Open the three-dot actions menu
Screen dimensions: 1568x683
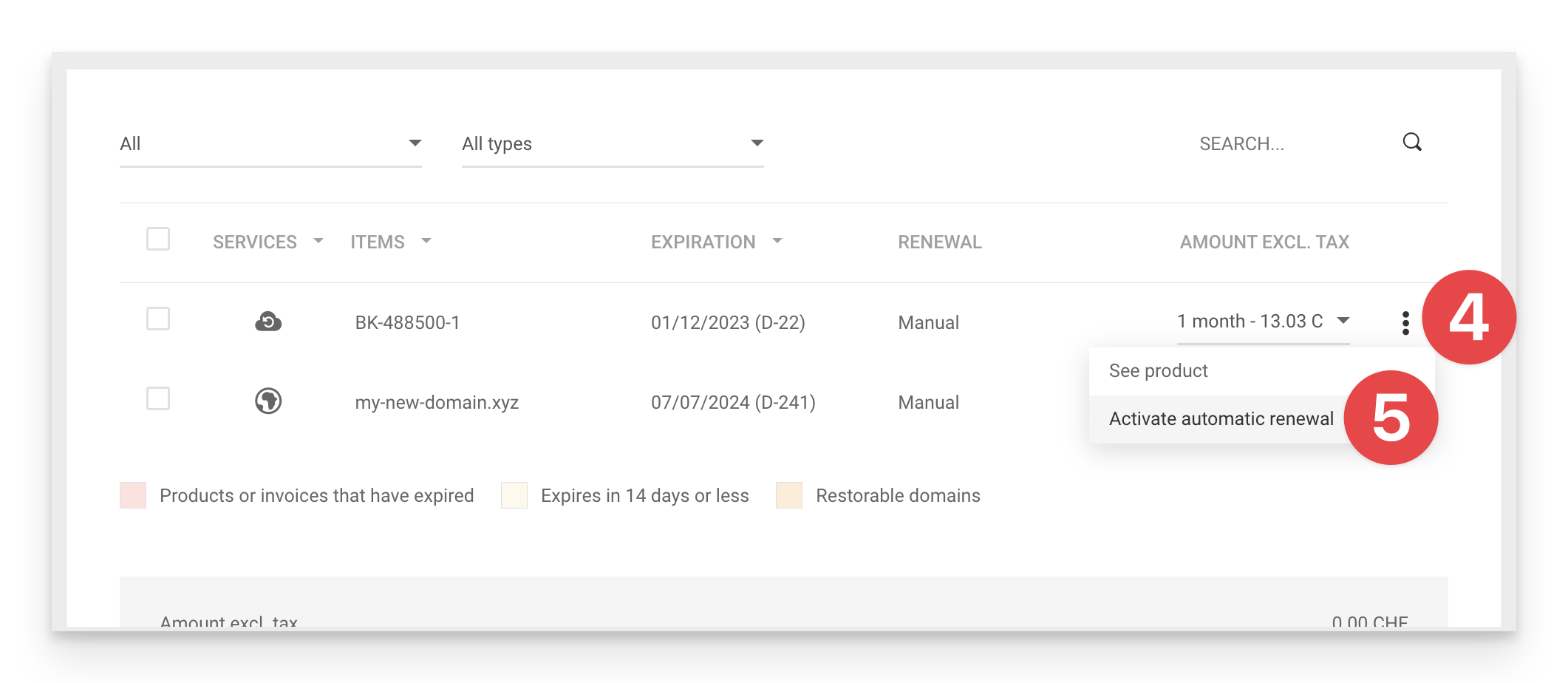[x=1405, y=322]
